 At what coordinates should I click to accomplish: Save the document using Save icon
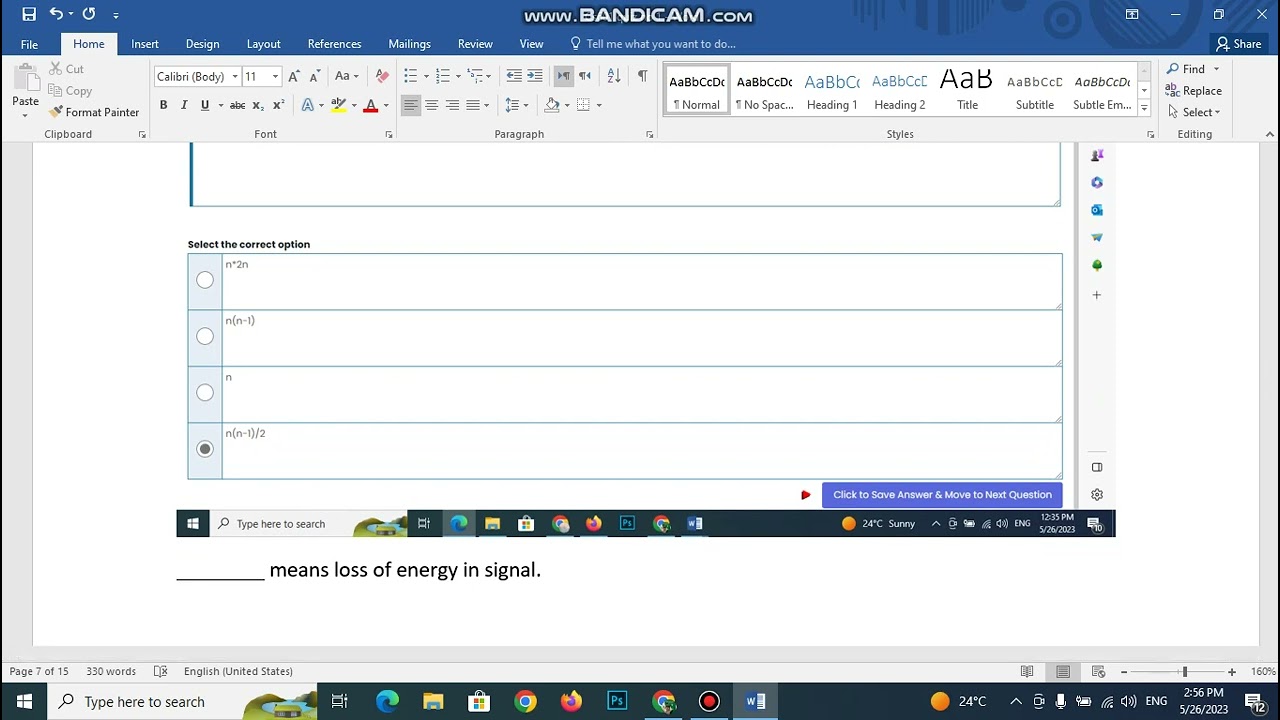(29, 14)
